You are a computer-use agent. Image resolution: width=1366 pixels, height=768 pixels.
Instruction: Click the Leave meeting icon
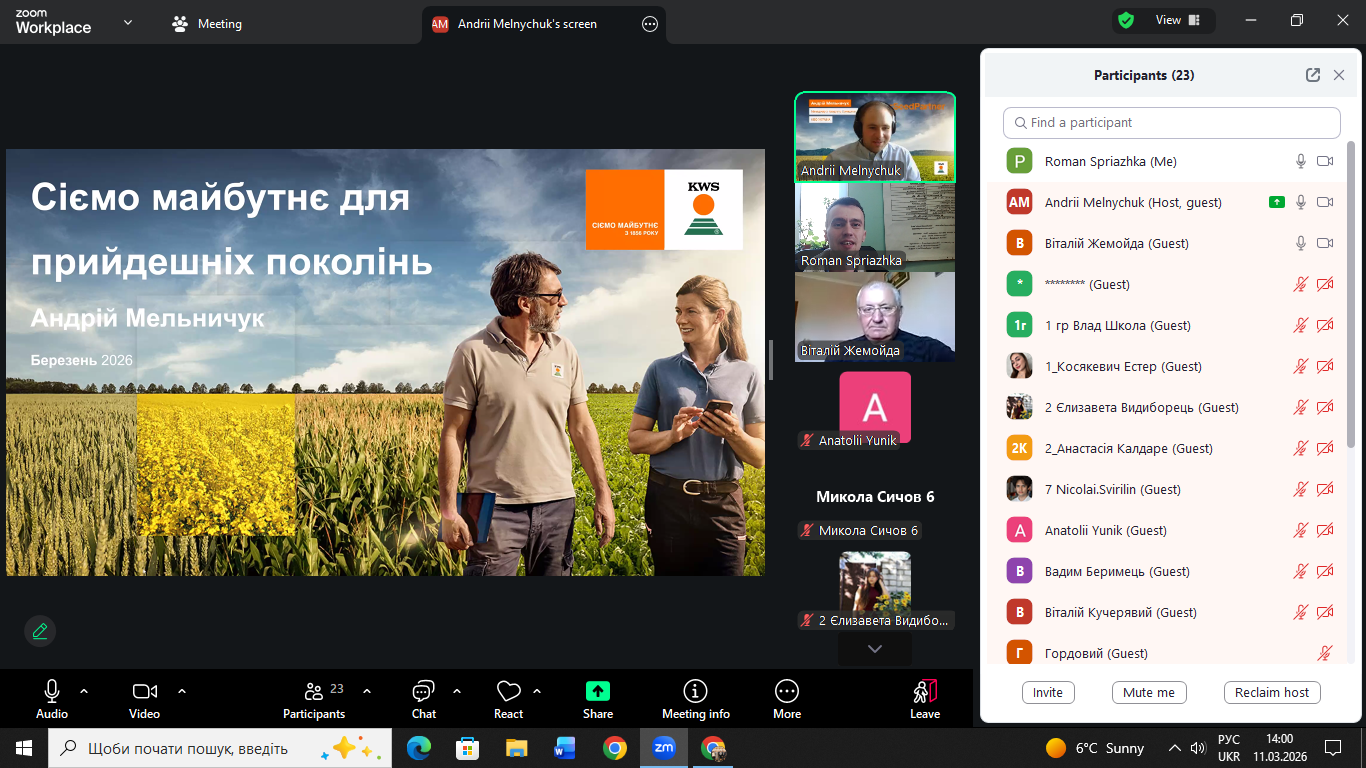pyautogui.click(x=925, y=691)
